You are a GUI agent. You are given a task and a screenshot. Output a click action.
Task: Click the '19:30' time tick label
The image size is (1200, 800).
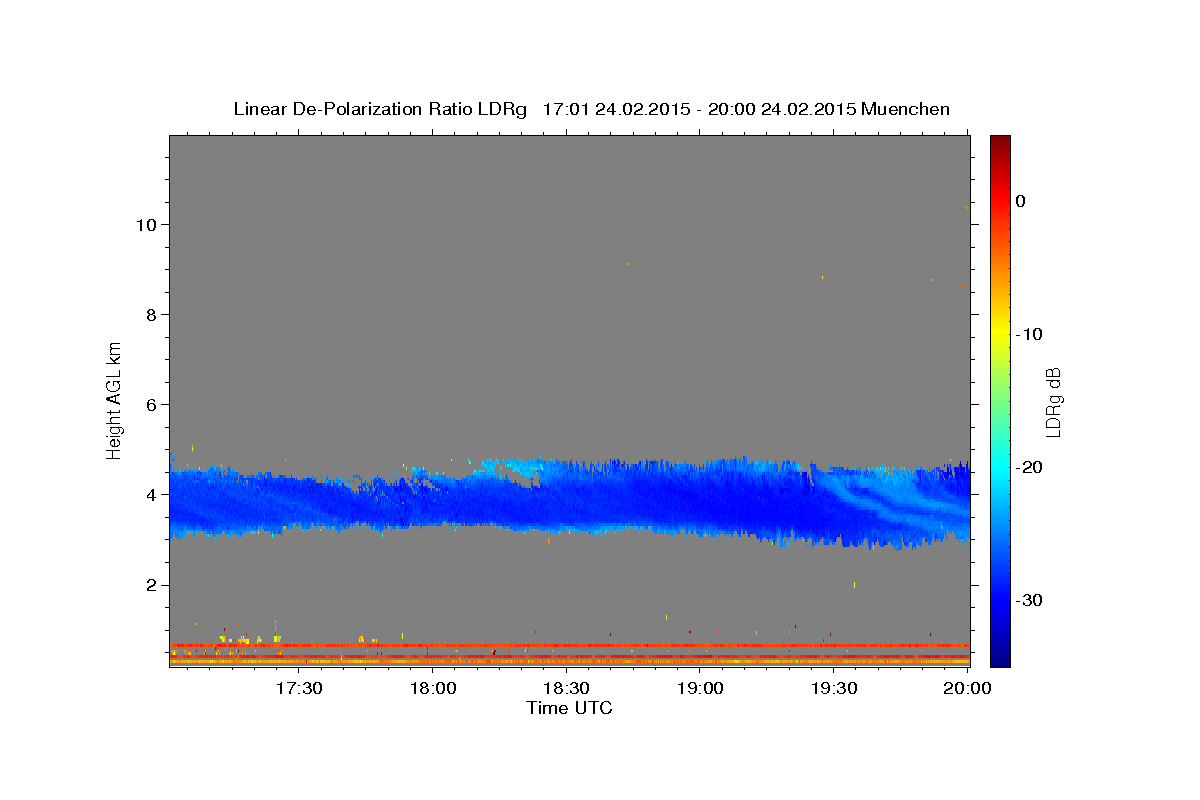pos(833,689)
